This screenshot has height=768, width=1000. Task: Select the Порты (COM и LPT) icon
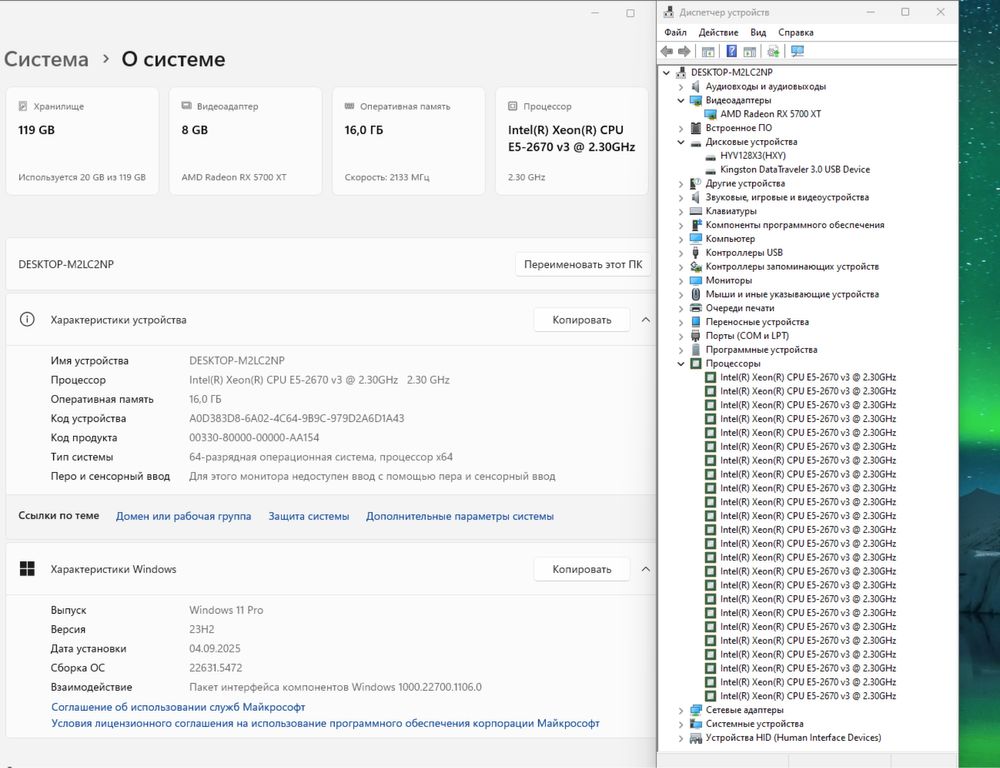696,336
